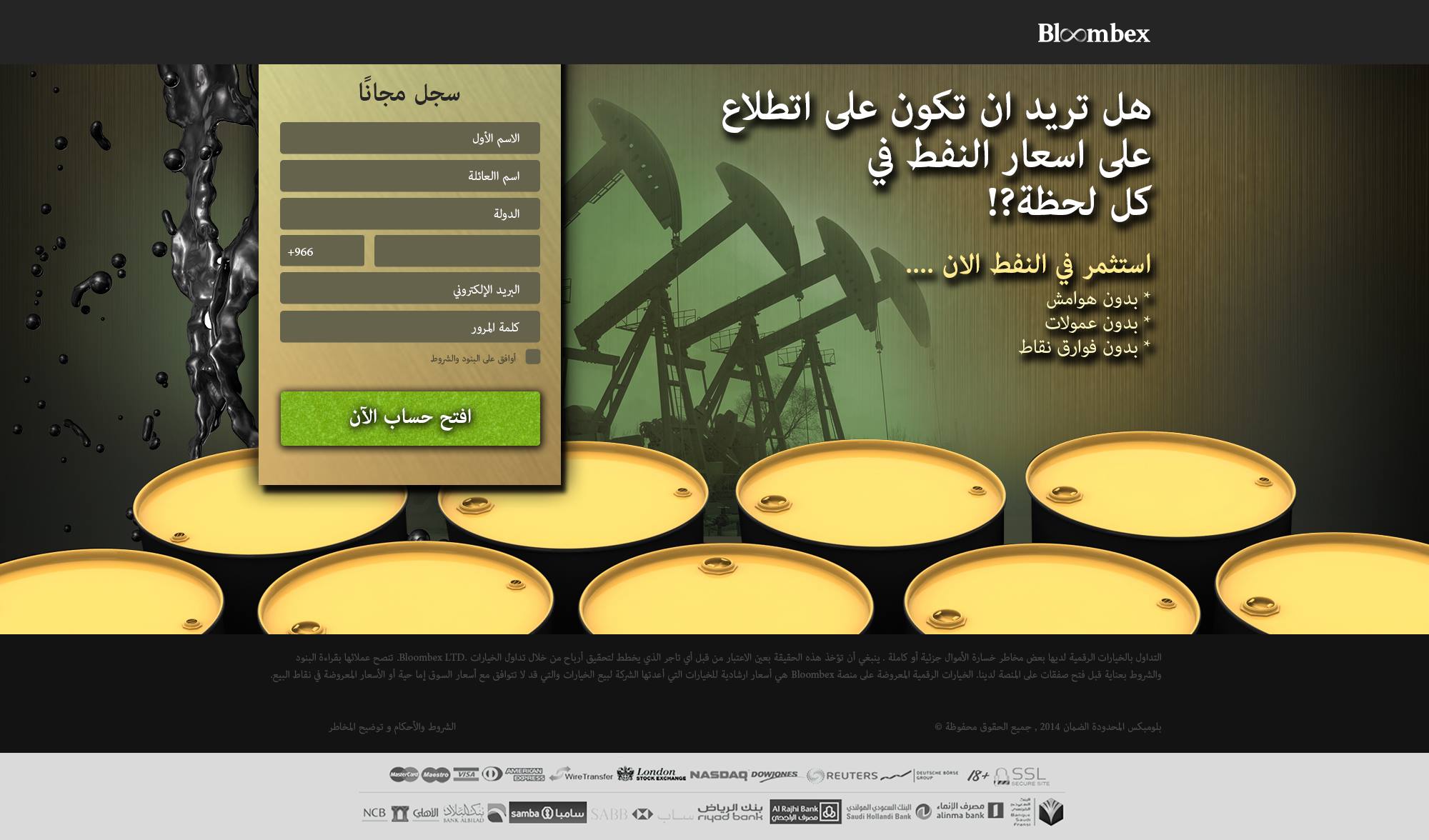Screen dimensions: 1429x840
Task: Open the country (الدولة) selector
Action: pyautogui.click(x=409, y=214)
